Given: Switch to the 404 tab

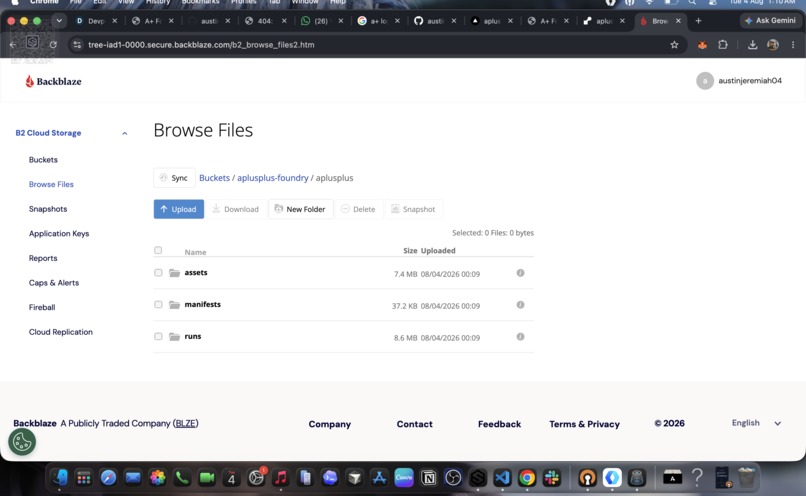Looking at the screenshot, I should 264,21.
